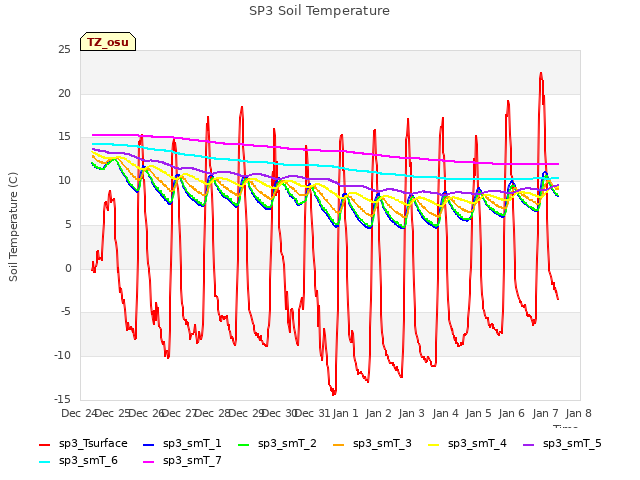Click the purple sp3_smT_5 color swatch
The width and height of the screenshot is (640, 480).
point(529,444)
